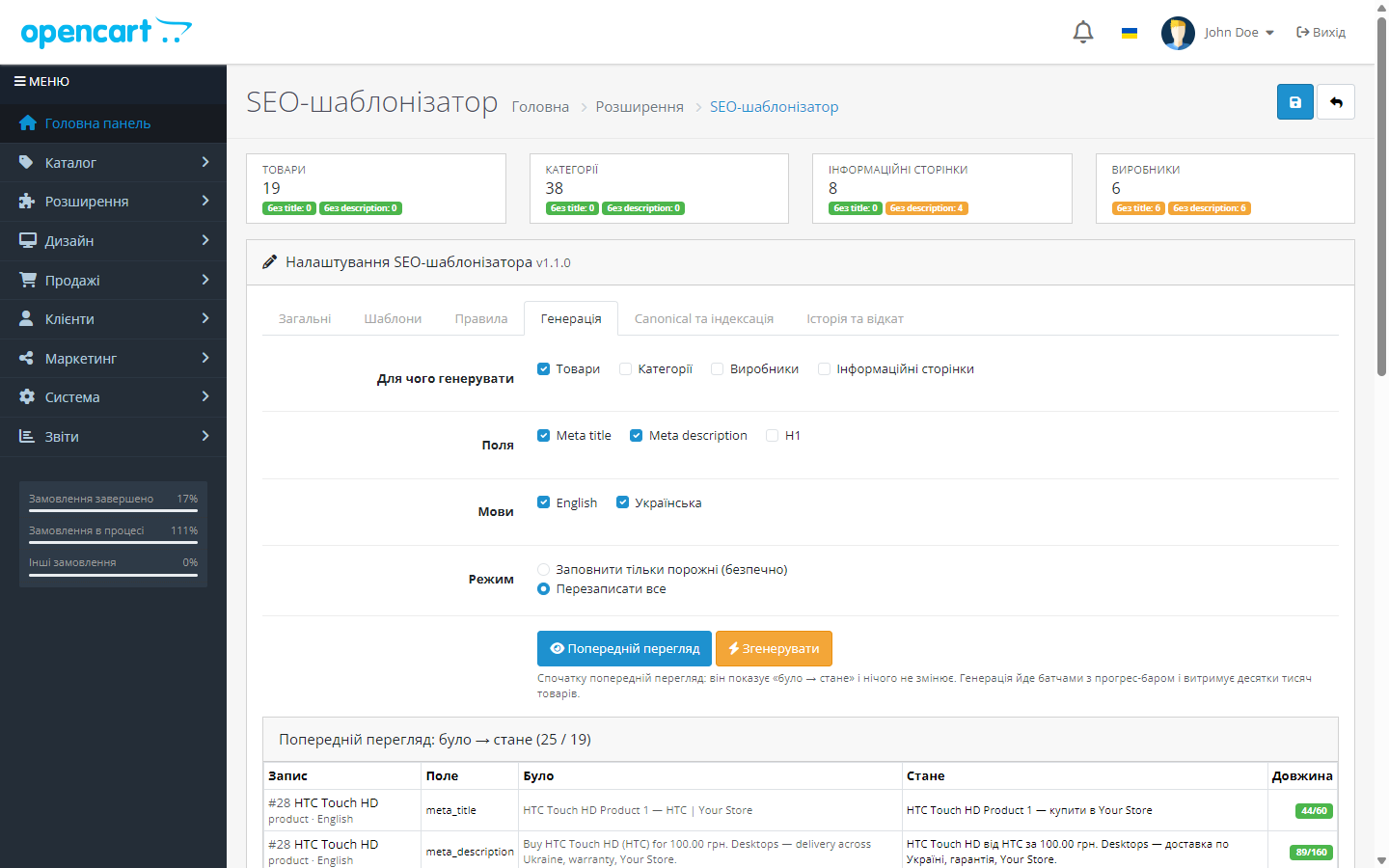This screenshot has width=1389, height=868.
Task: Select Перезаписати все radio option
Action: (544, 589)
